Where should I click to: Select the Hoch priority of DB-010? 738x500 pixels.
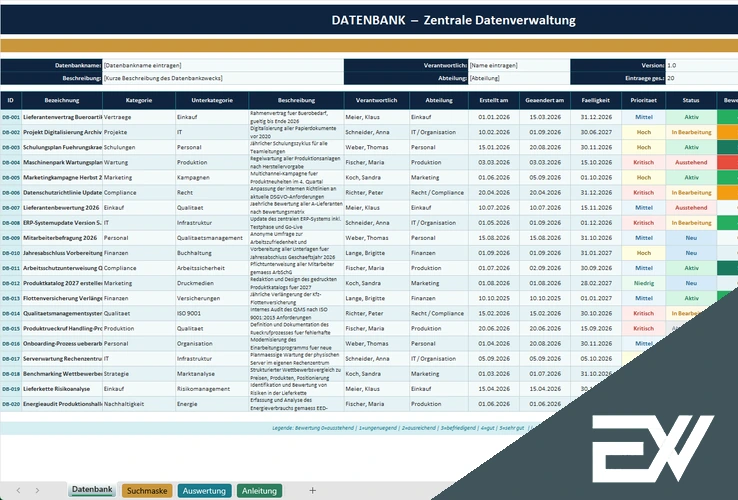click(x=643, y=253)
